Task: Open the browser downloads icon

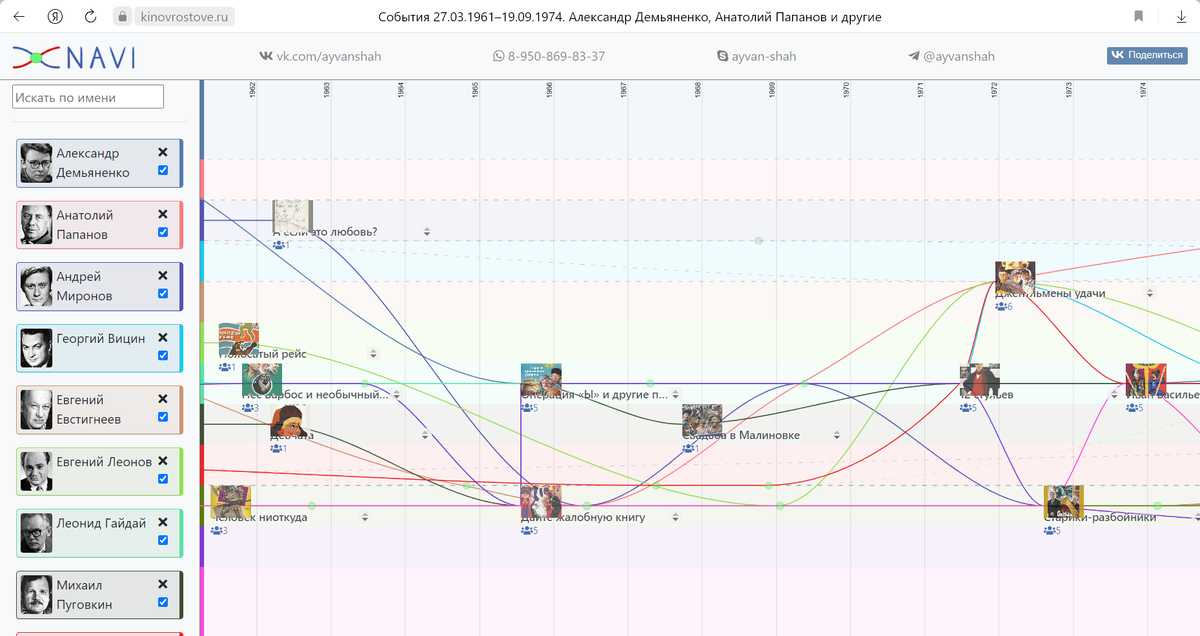Action: (x=1181, y=17)
